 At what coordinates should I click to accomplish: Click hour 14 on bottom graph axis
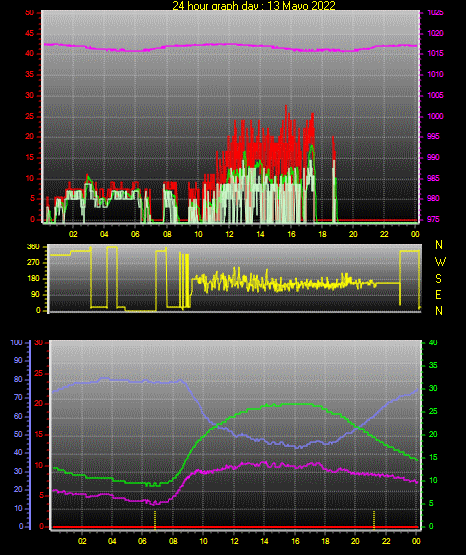(x=264, y=541)
